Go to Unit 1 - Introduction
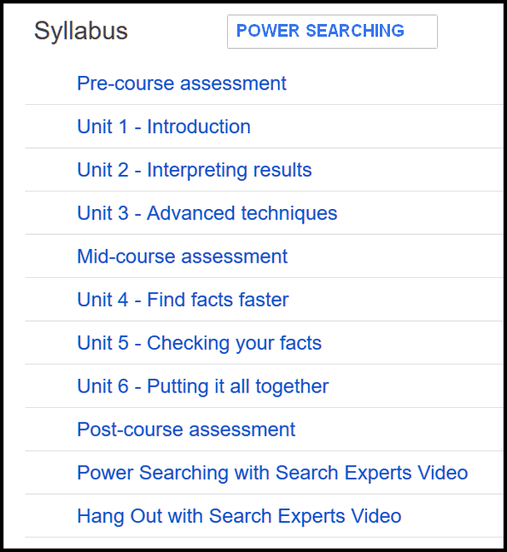507x552 pixels. 164,126
